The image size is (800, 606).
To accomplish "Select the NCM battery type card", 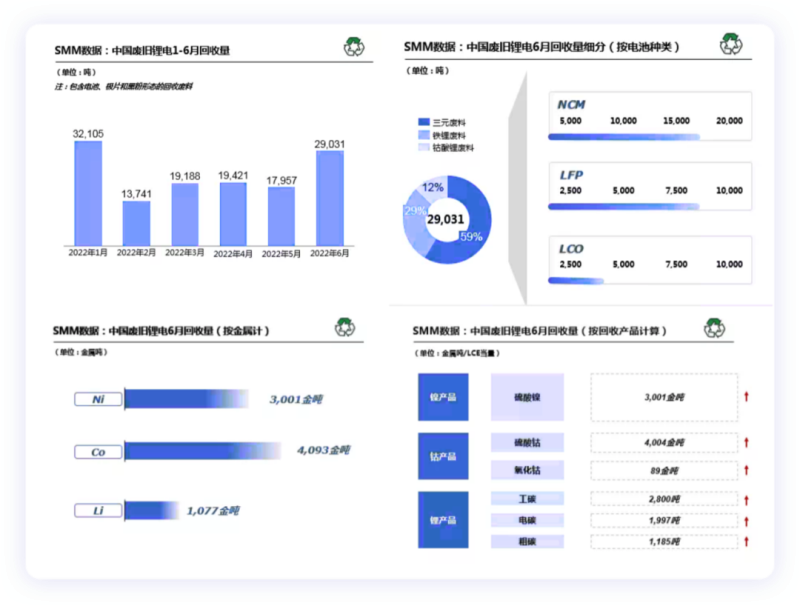I will tap(649, 120).
